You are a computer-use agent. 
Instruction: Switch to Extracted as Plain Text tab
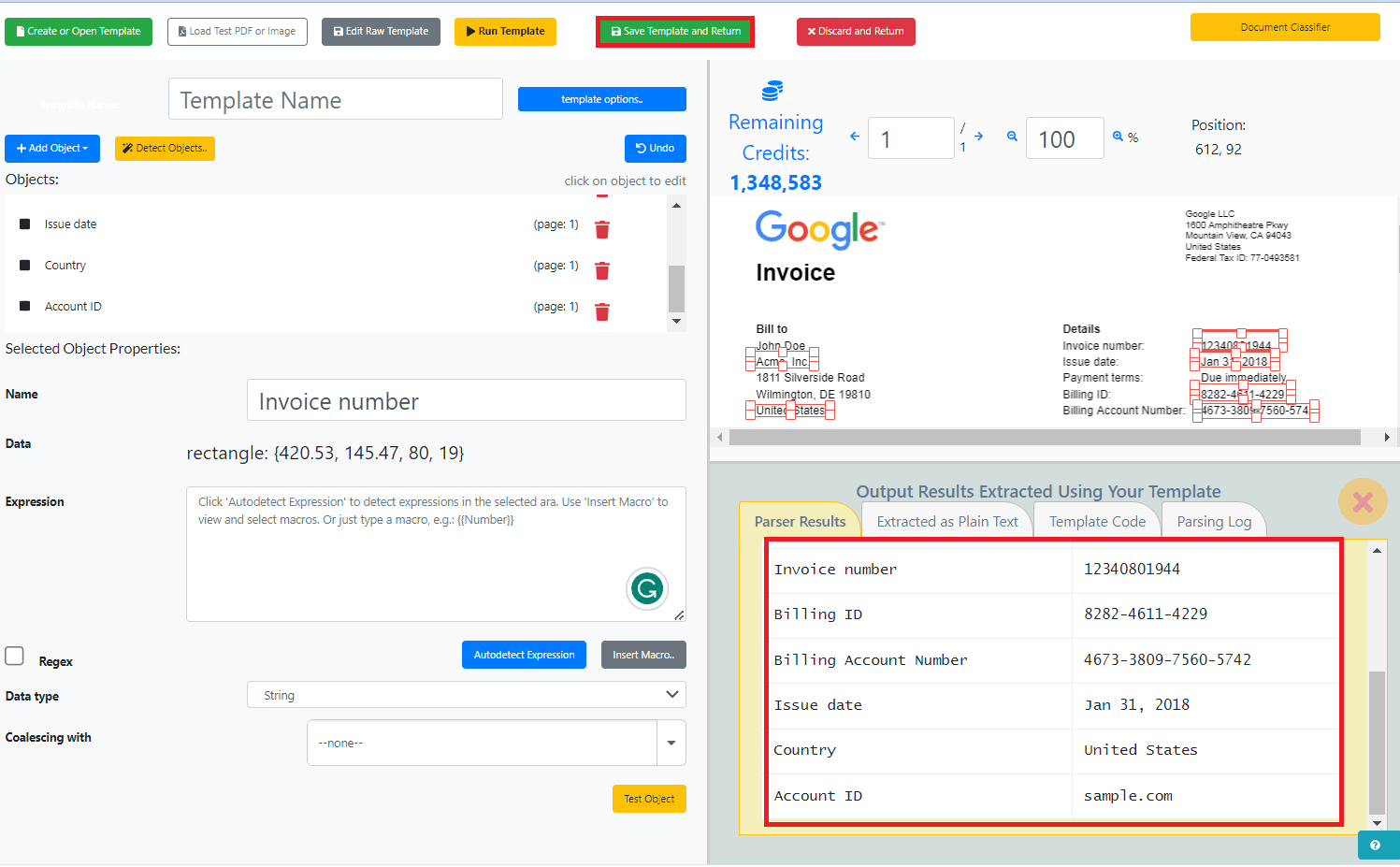point(946,522)
